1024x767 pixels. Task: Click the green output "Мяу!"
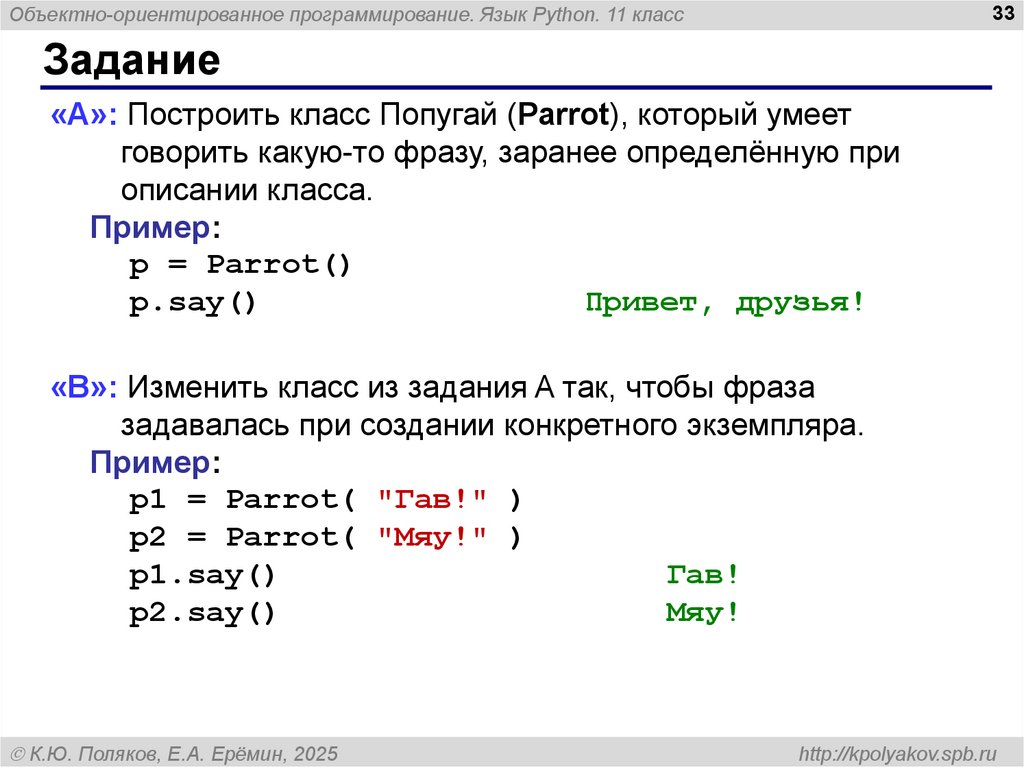click(x=702, y=614)
